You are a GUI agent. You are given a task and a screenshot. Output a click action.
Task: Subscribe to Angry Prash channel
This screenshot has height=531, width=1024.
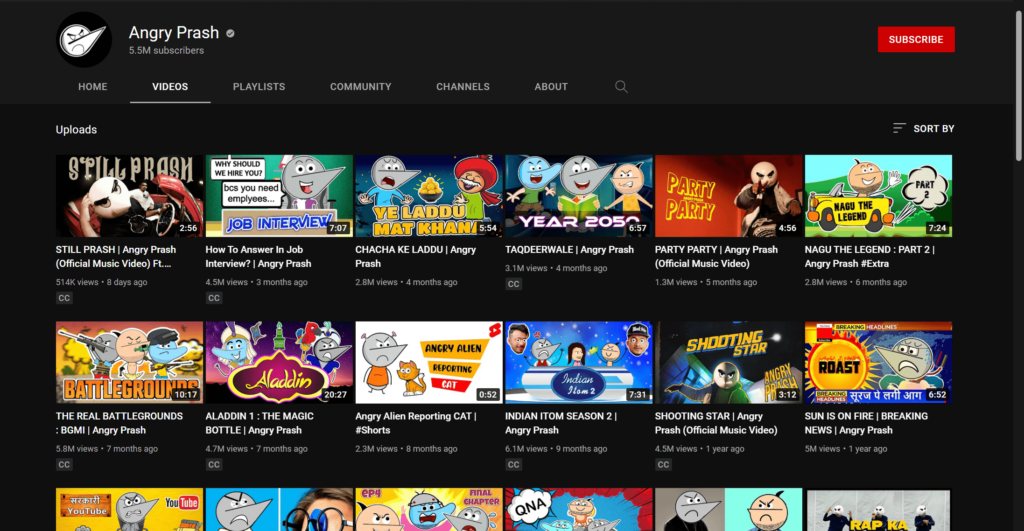(x=916, y=39)
